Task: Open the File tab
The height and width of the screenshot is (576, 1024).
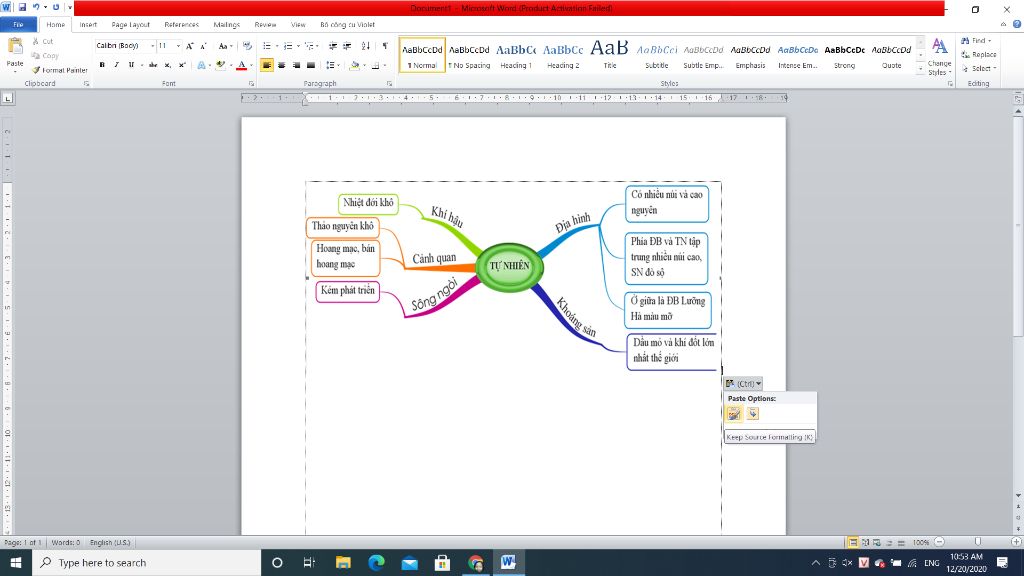Action: (18, 25)
